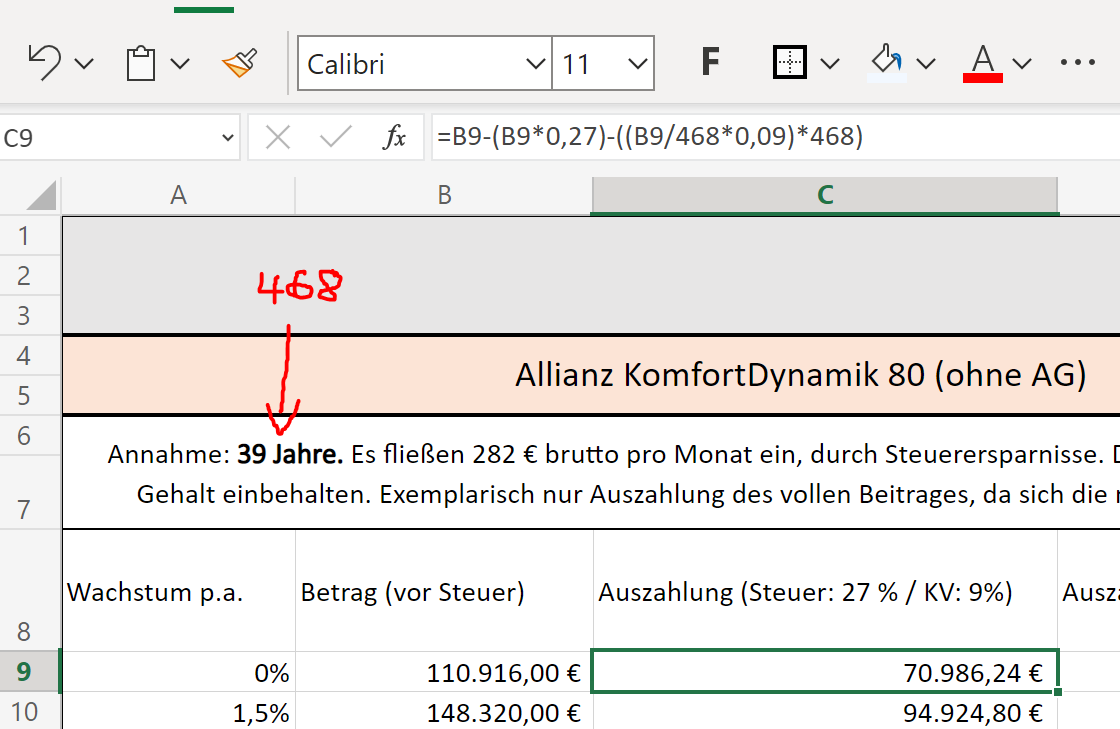Select the 'Auszahlung (Steuer: 27 % / KV: 9%)' header cell
1120x729 pixels.
click(x=825, y=590)
